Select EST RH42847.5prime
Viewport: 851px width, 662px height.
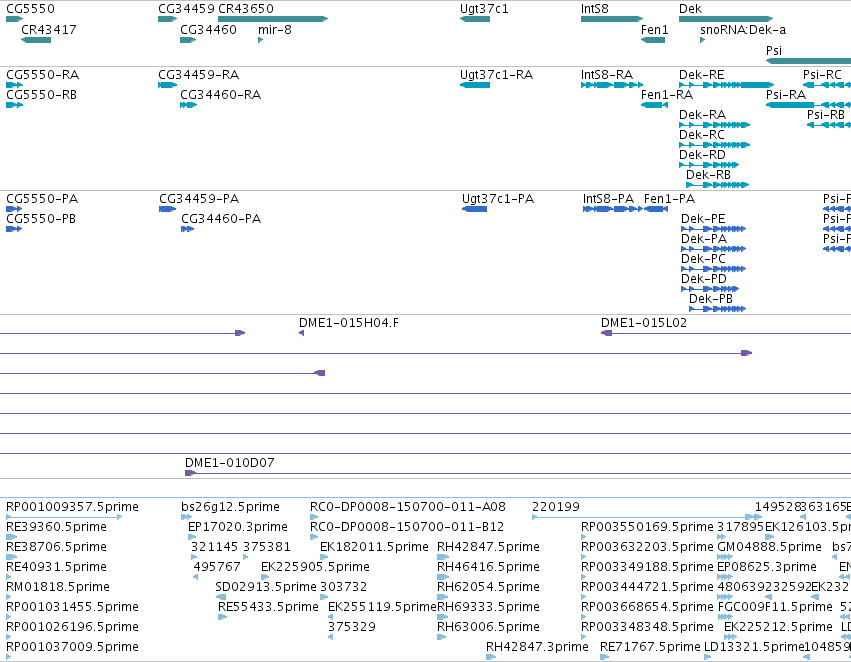[x=443, y=557]
